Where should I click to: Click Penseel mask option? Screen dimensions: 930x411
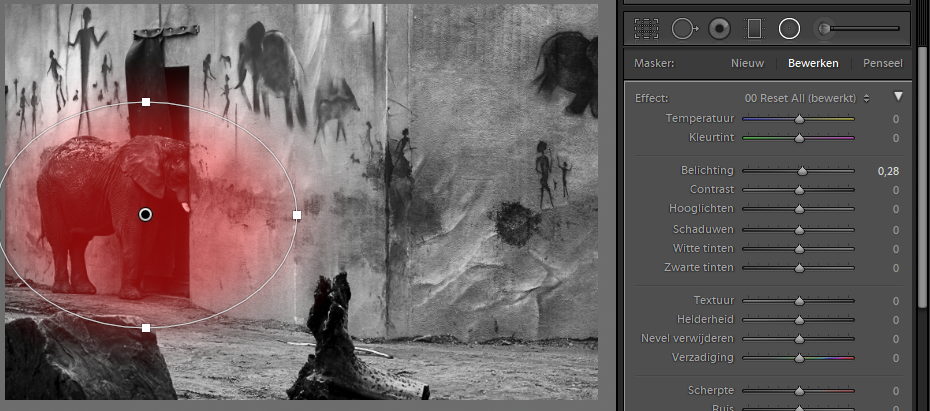882,63
